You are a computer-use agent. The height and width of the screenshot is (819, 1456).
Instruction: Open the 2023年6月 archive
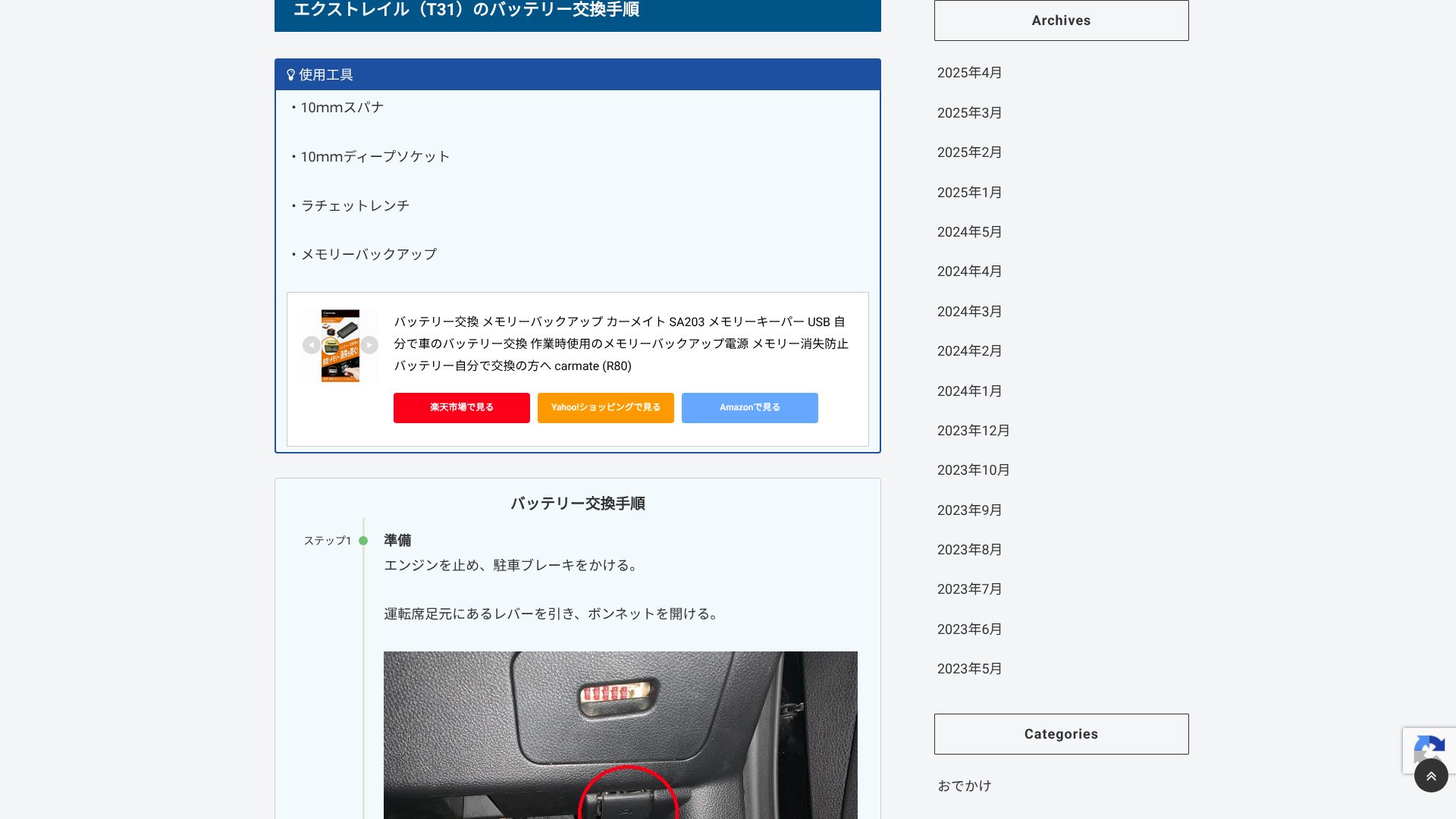point(969,629)
